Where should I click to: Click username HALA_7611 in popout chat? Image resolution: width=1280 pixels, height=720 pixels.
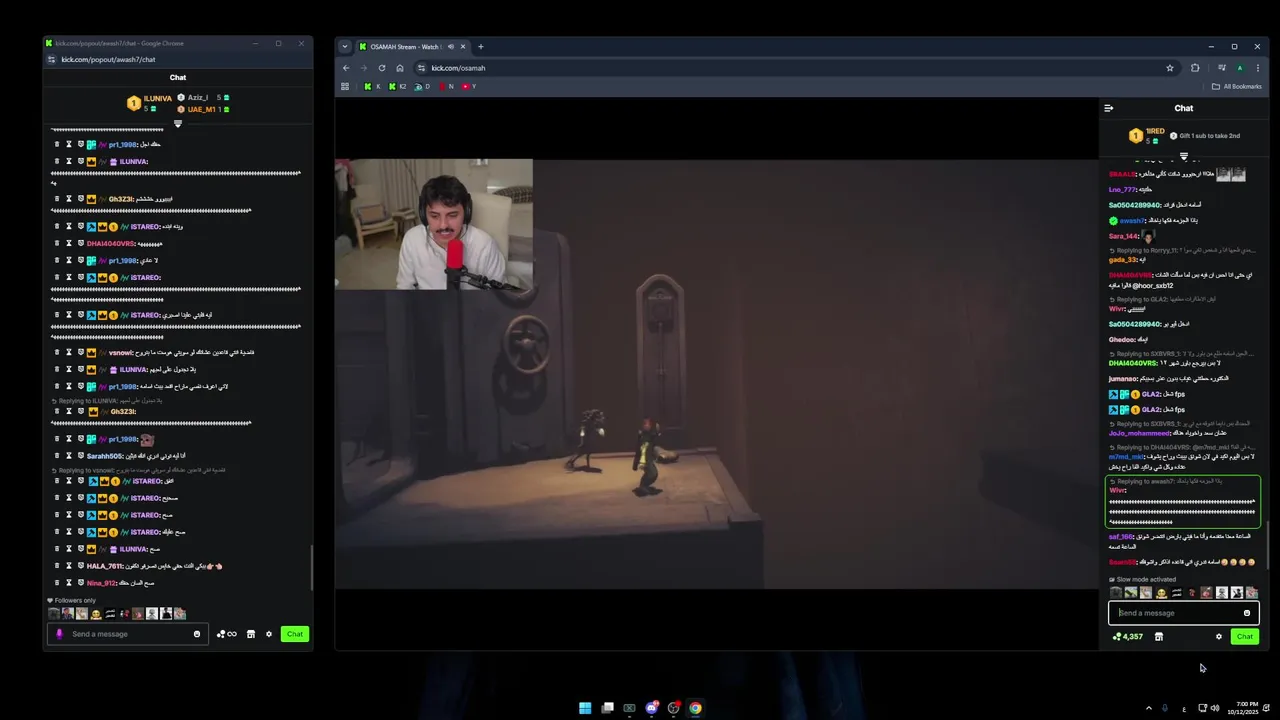(105, 566)
